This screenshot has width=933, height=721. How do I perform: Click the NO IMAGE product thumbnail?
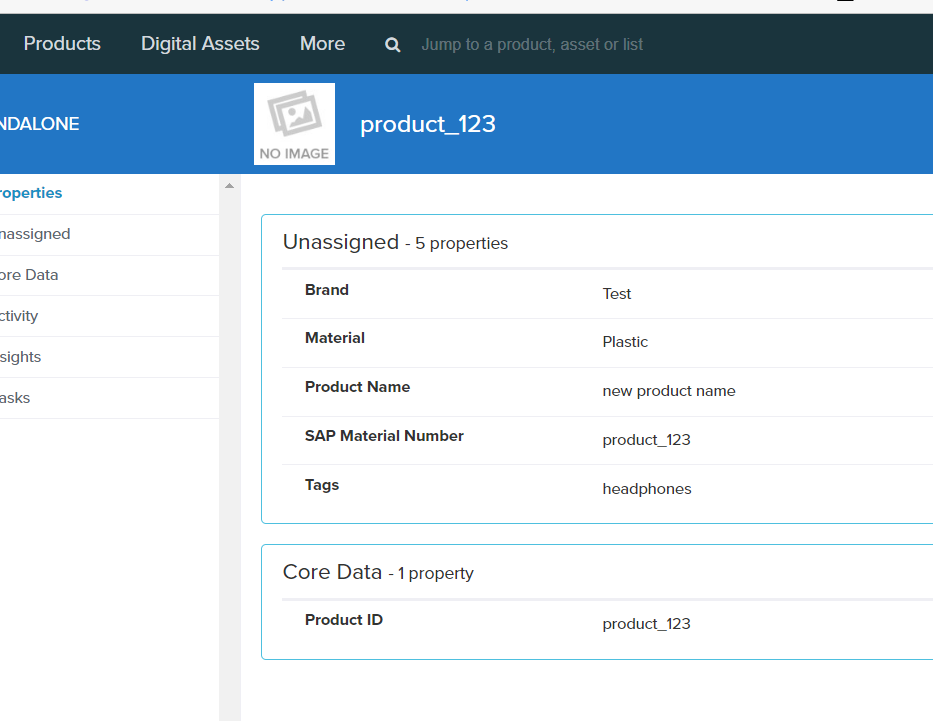coord(294,124)
